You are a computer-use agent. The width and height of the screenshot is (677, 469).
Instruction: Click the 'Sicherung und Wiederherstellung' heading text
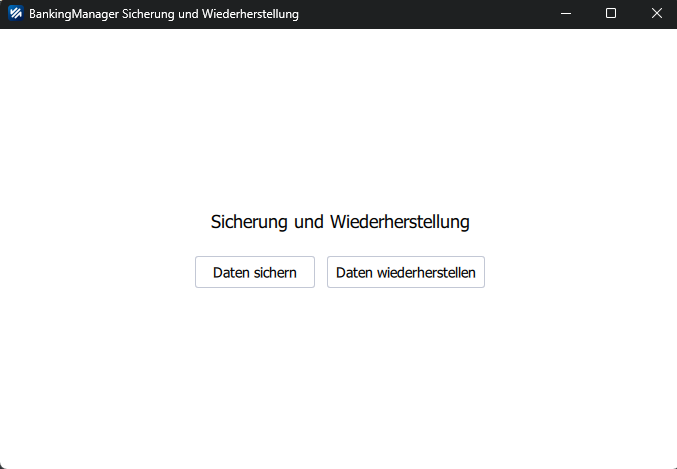(x=339, y=222)
